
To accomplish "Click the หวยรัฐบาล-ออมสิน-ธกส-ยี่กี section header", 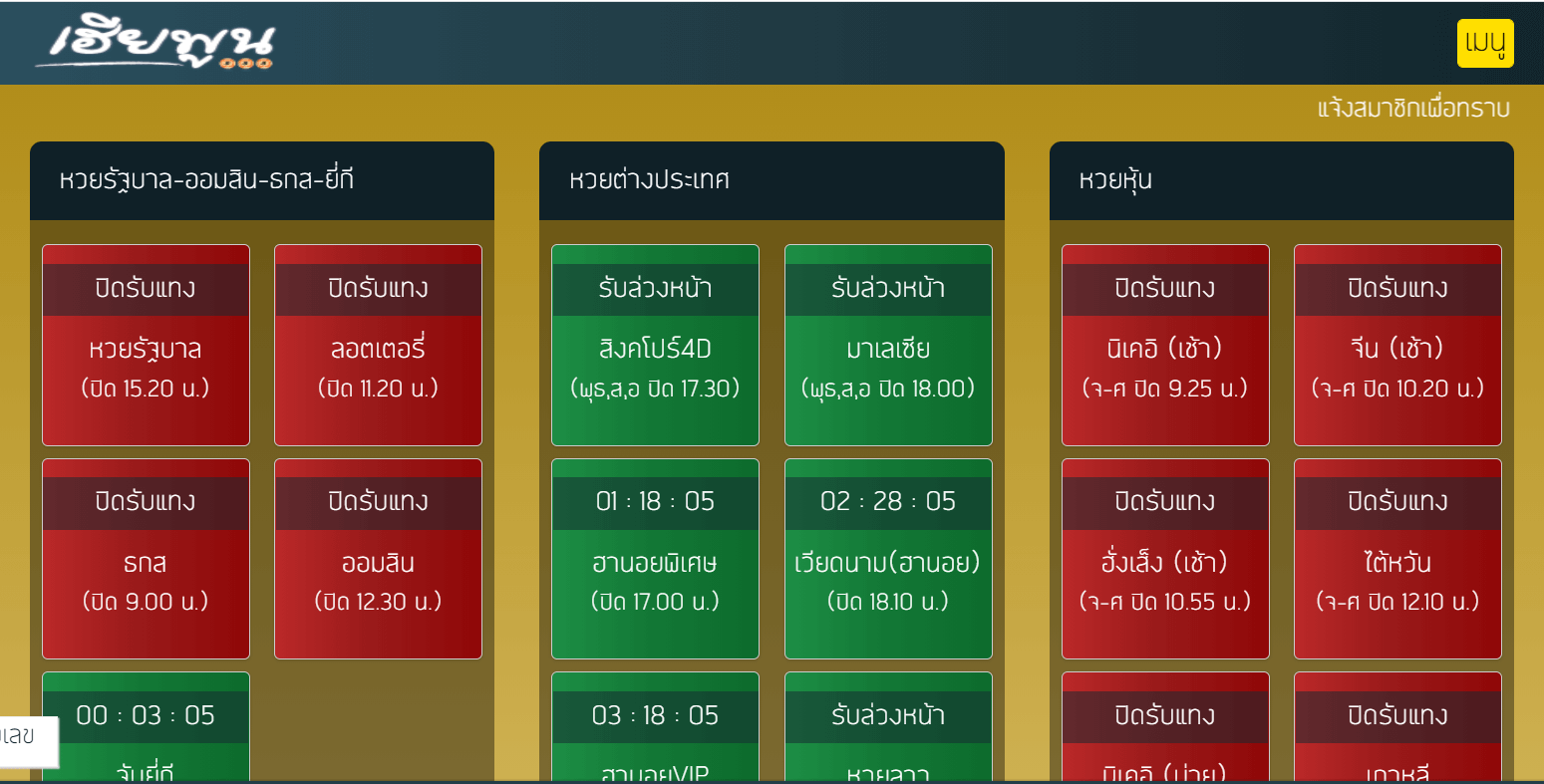I will click(x=262, y=180).
